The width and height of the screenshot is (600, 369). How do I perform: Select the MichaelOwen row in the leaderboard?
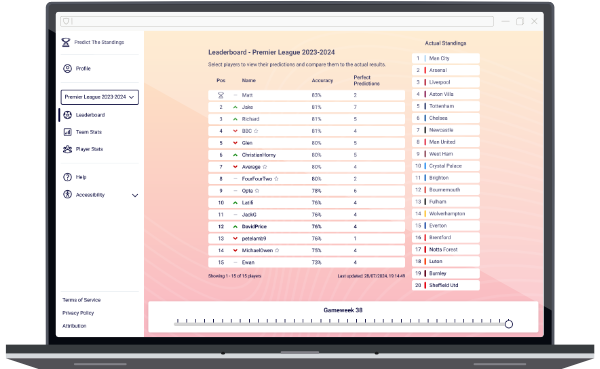307,250
